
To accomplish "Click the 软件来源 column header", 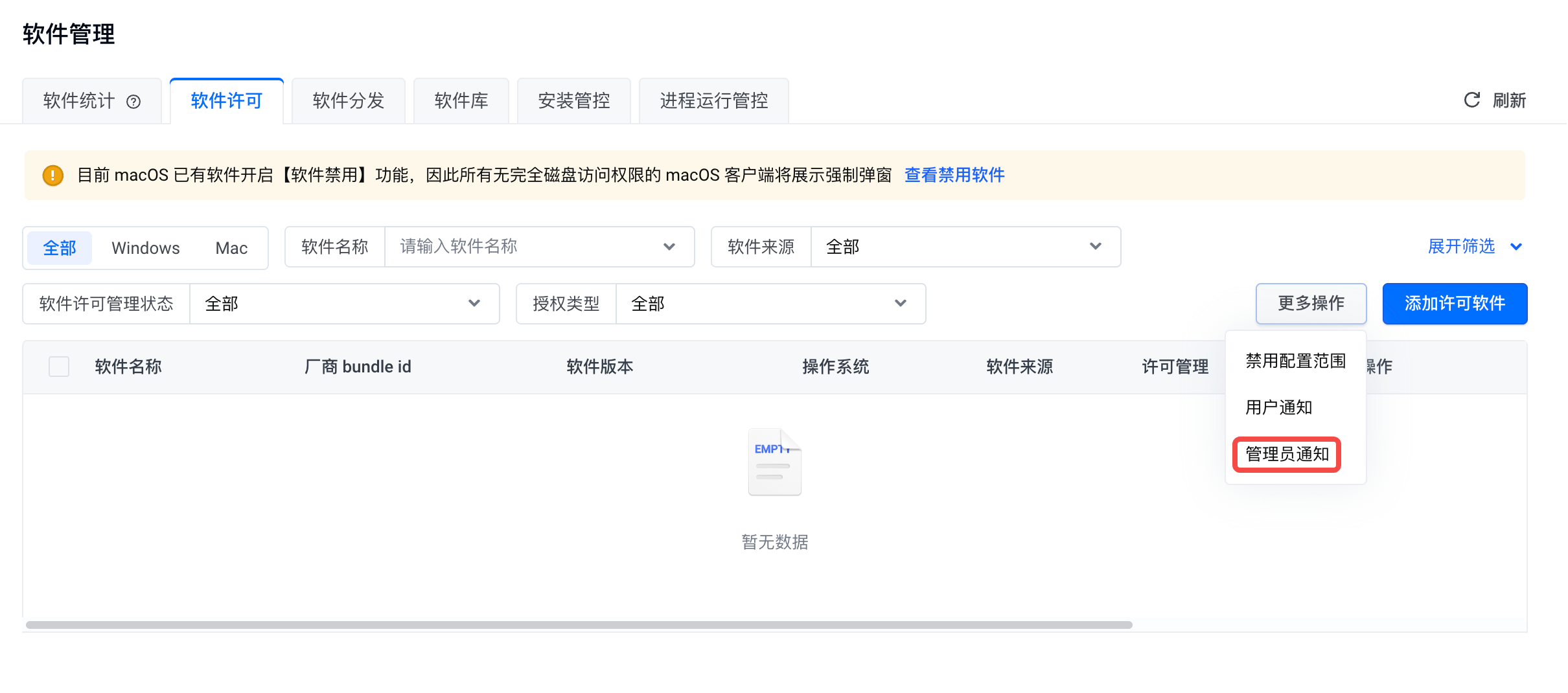I will (x=1020, y=367).
